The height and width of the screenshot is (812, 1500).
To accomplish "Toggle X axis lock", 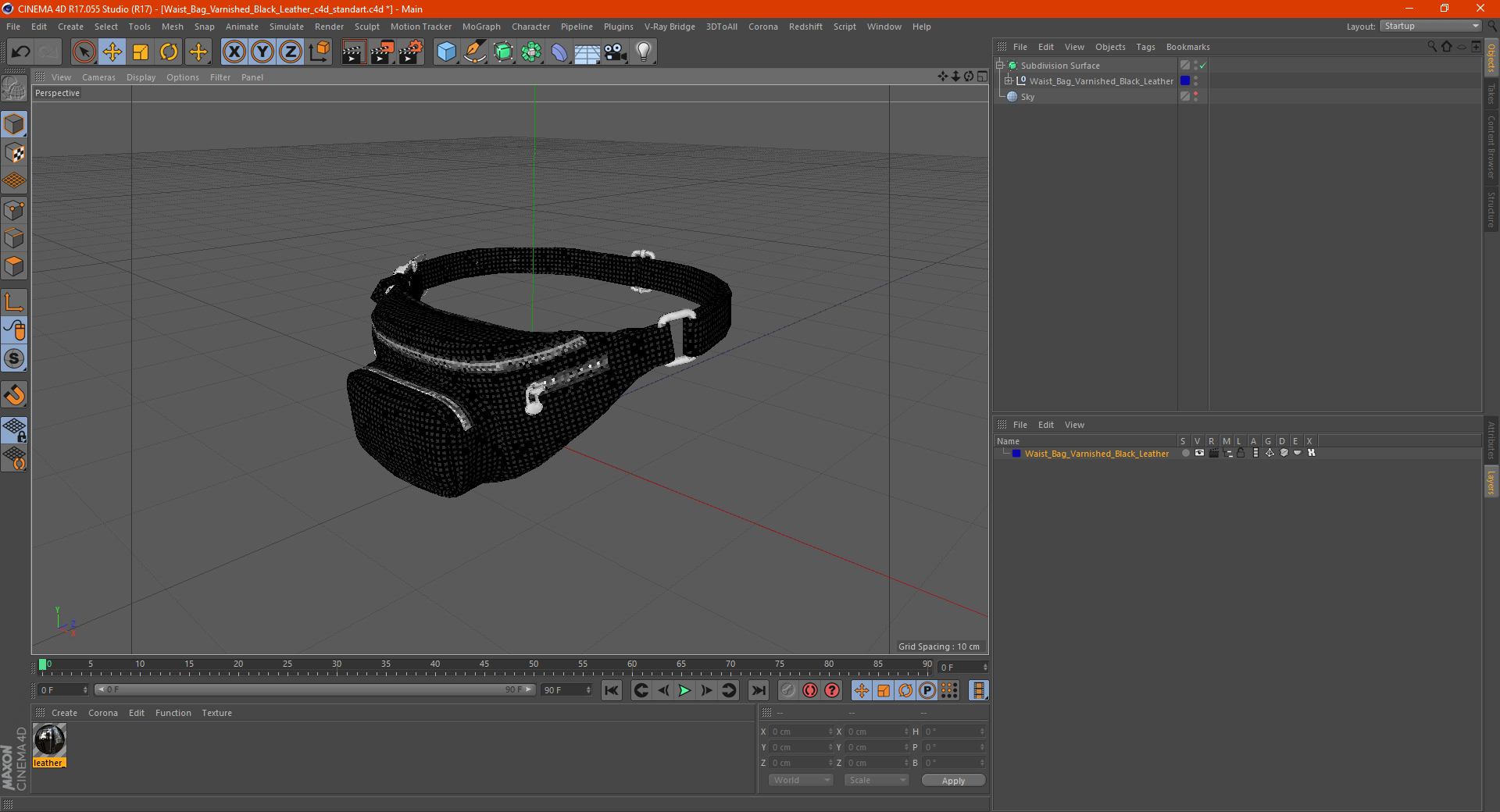I will [234, 52].
